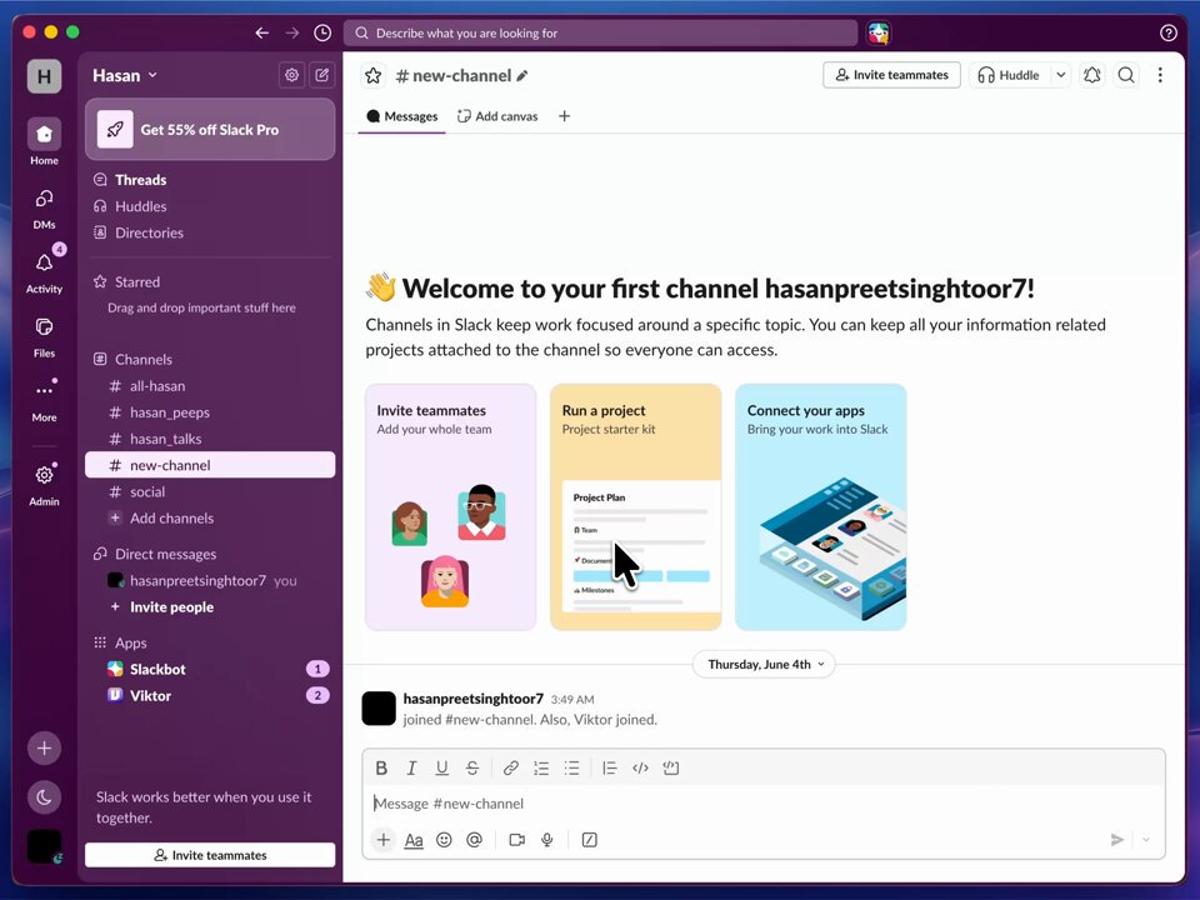Screen dimensions: 1200x900
Task: Go back in history arrow
Action: coord(262,33)
